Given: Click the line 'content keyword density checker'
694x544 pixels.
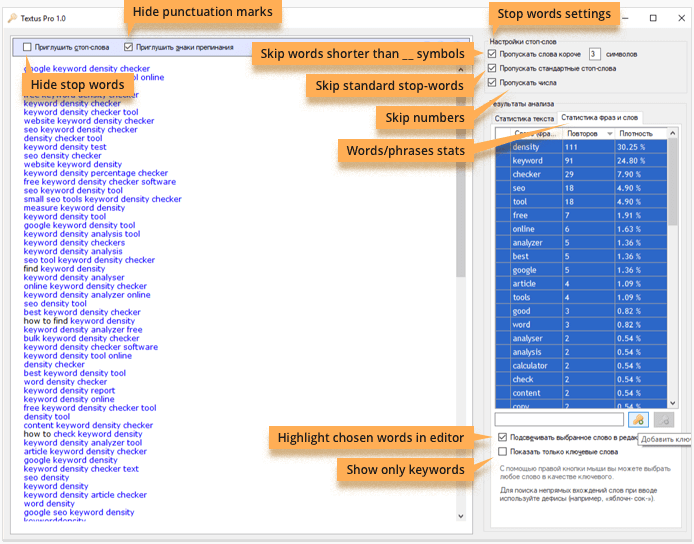Looking at the screenshot, I should pyautogui.click(x=89, y=425).
